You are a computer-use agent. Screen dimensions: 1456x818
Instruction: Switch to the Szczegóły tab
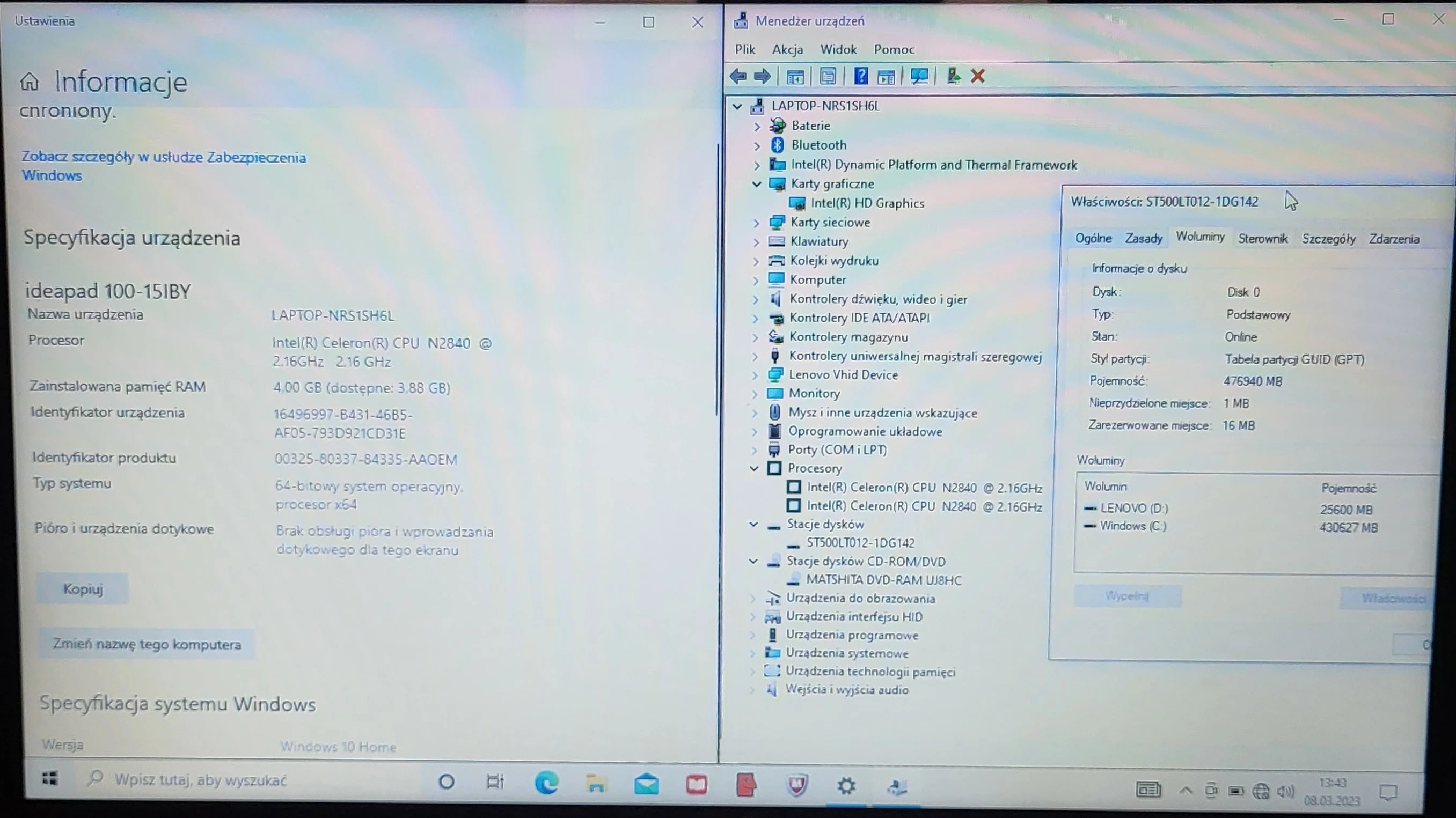click(x=1329, y=239)
